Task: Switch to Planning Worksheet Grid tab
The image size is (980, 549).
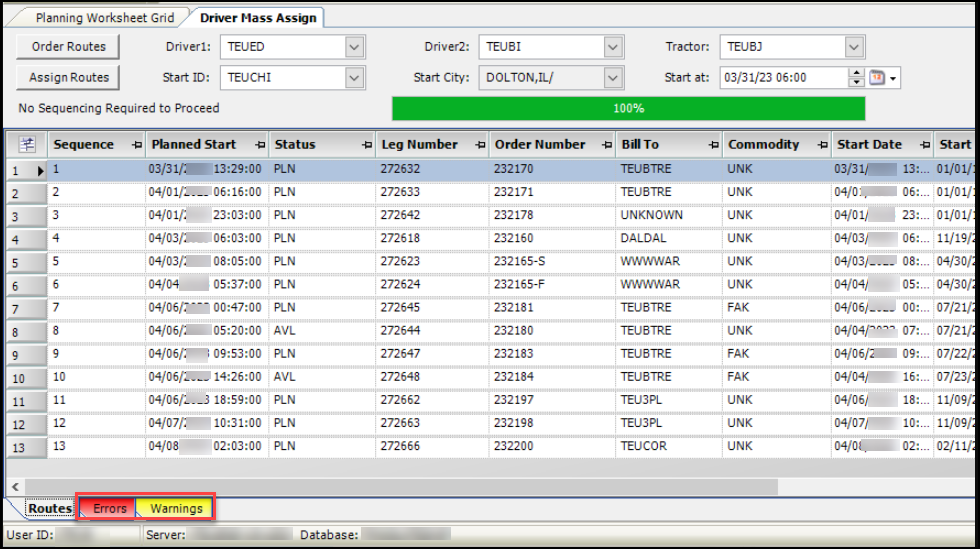Action: click(104, 18)
